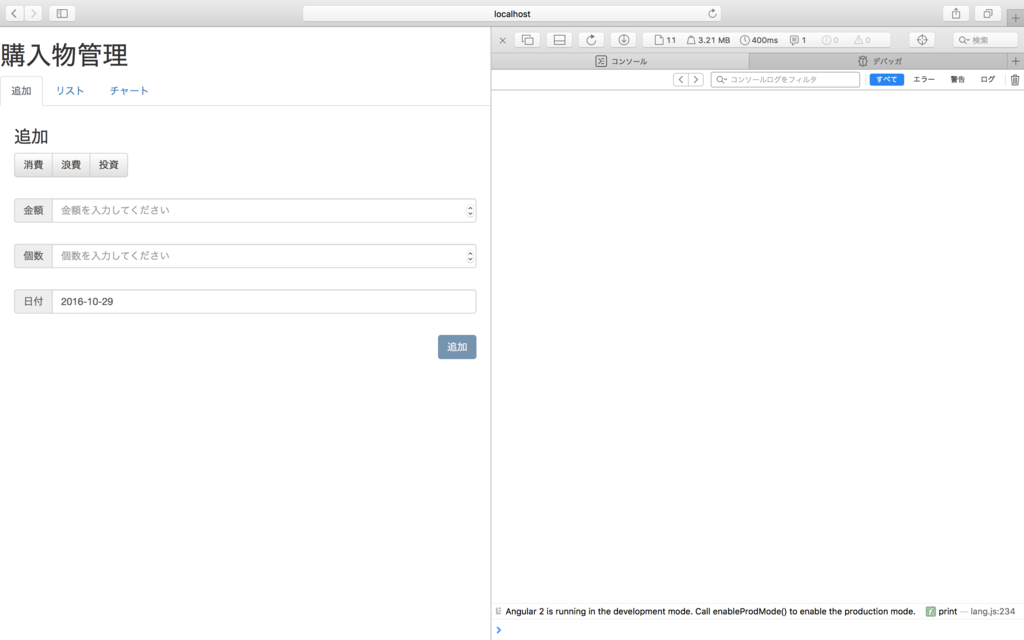Reload page from inspector toolbar

pos(591,40)
